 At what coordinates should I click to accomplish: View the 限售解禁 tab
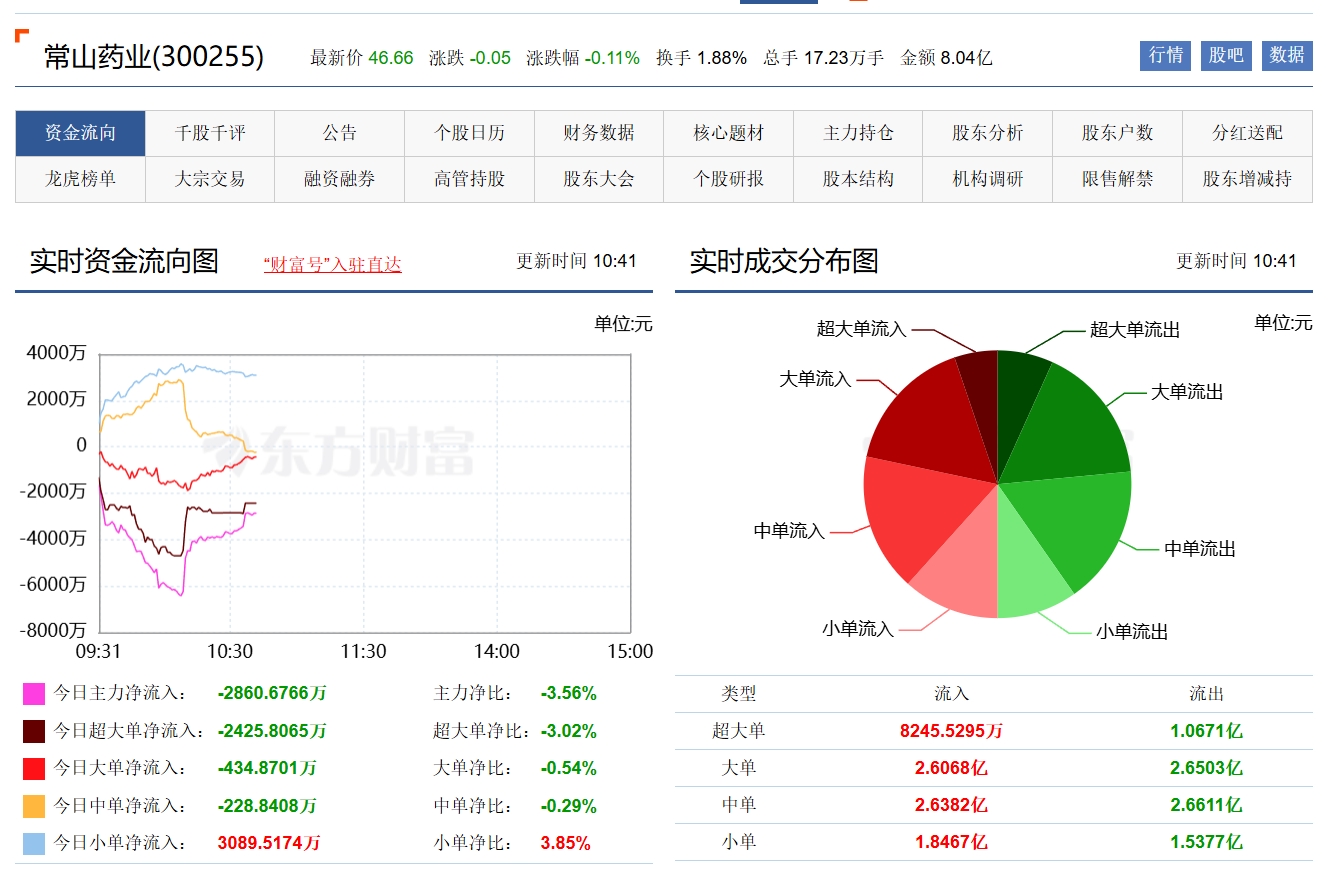1118,179
